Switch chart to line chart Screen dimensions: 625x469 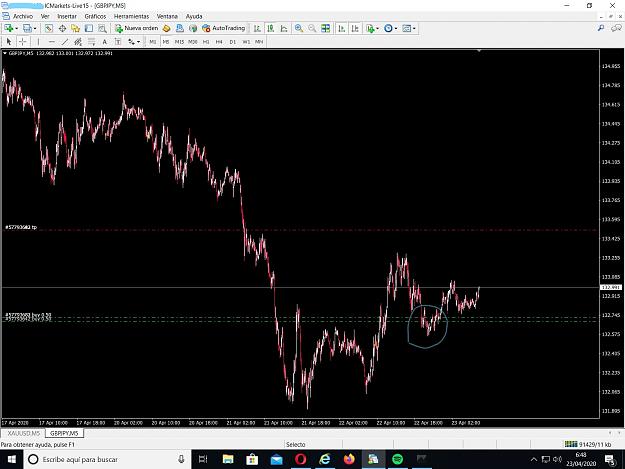pos(284,28)
